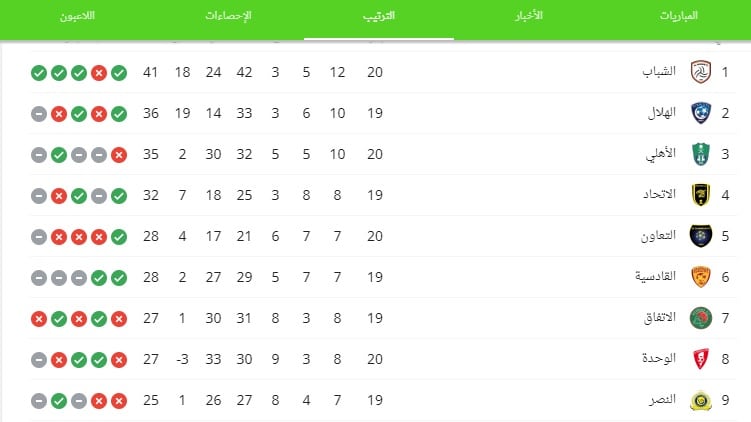
Task: Click the الهلال club crest icon
Action: point(700,114)
